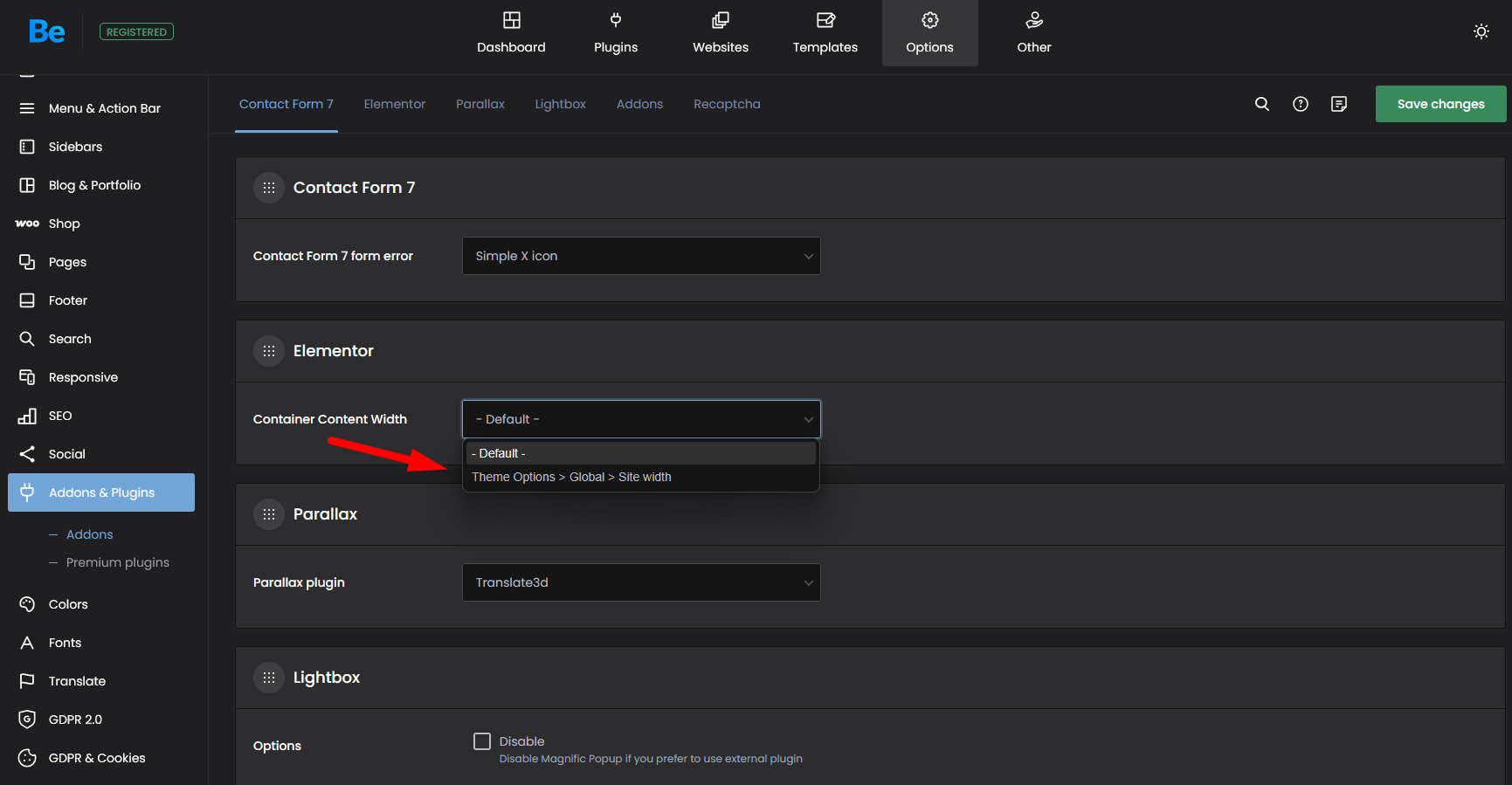Open the Dashboard section
Image resolution: width=1512 pixels, height=785 pixels.
click(x=511, y=33)
